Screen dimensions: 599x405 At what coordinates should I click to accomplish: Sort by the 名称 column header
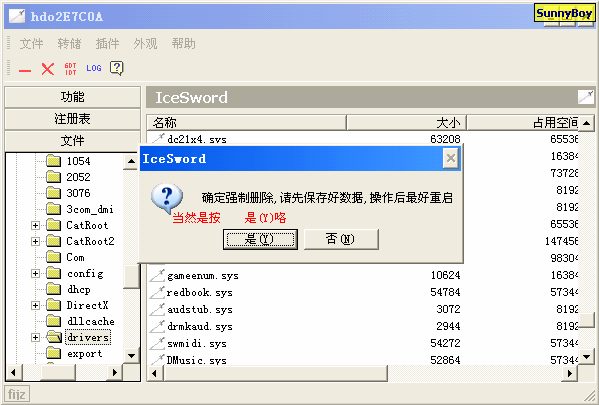point(246,123)
